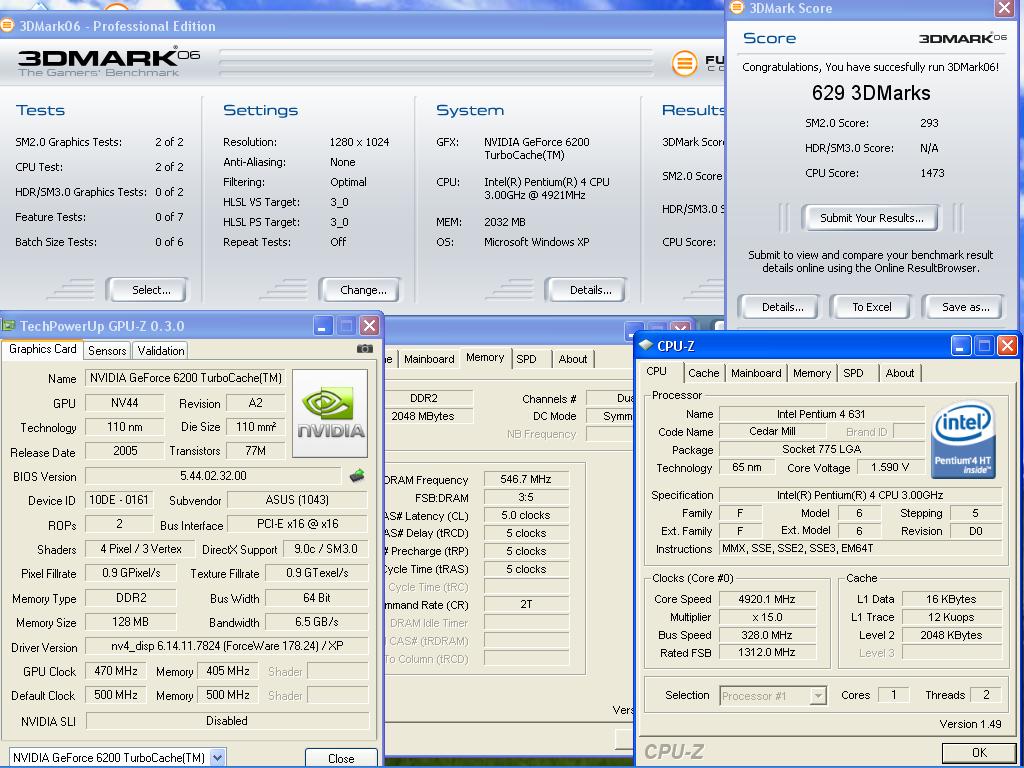Click Details button in Score window
The height and width of the screenshot is (768, 1024).
tap(779, 307)
